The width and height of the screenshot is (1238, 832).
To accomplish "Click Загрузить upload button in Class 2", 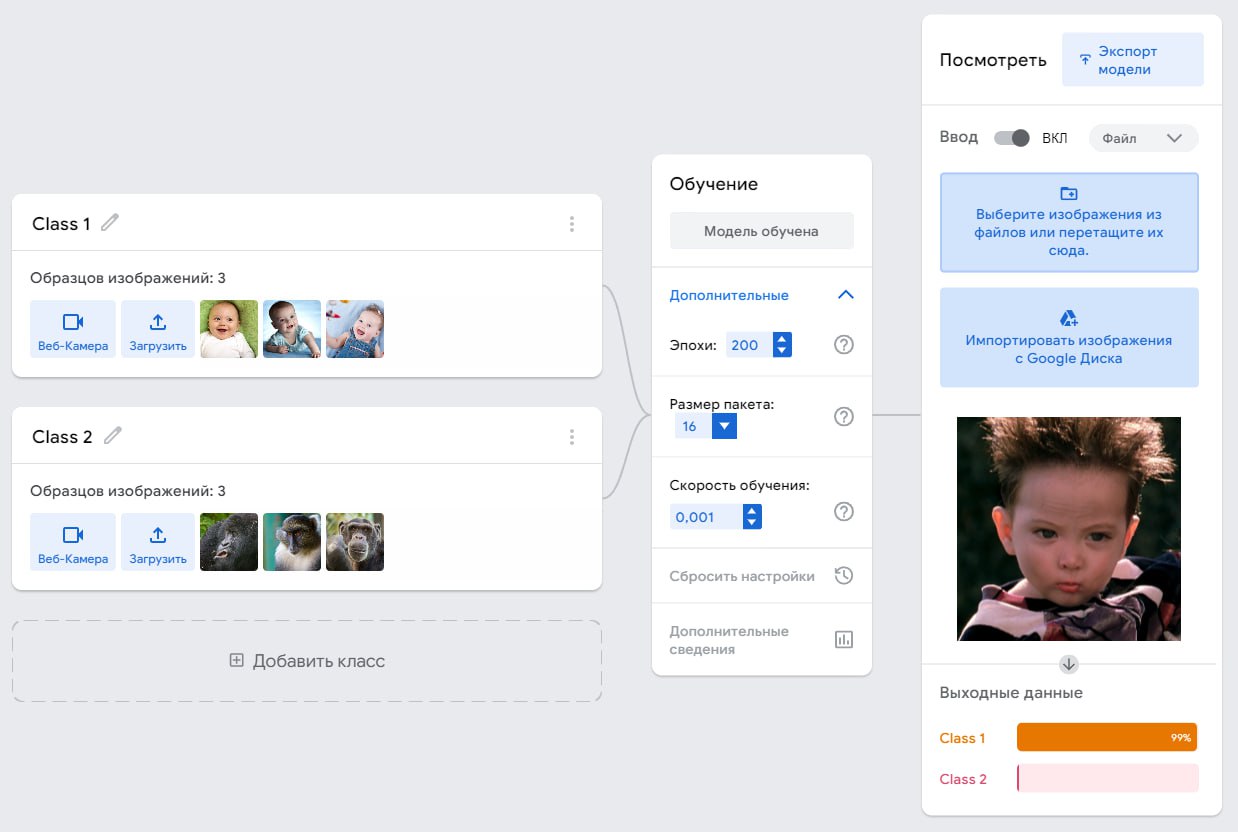I will (x=158, y=542).
